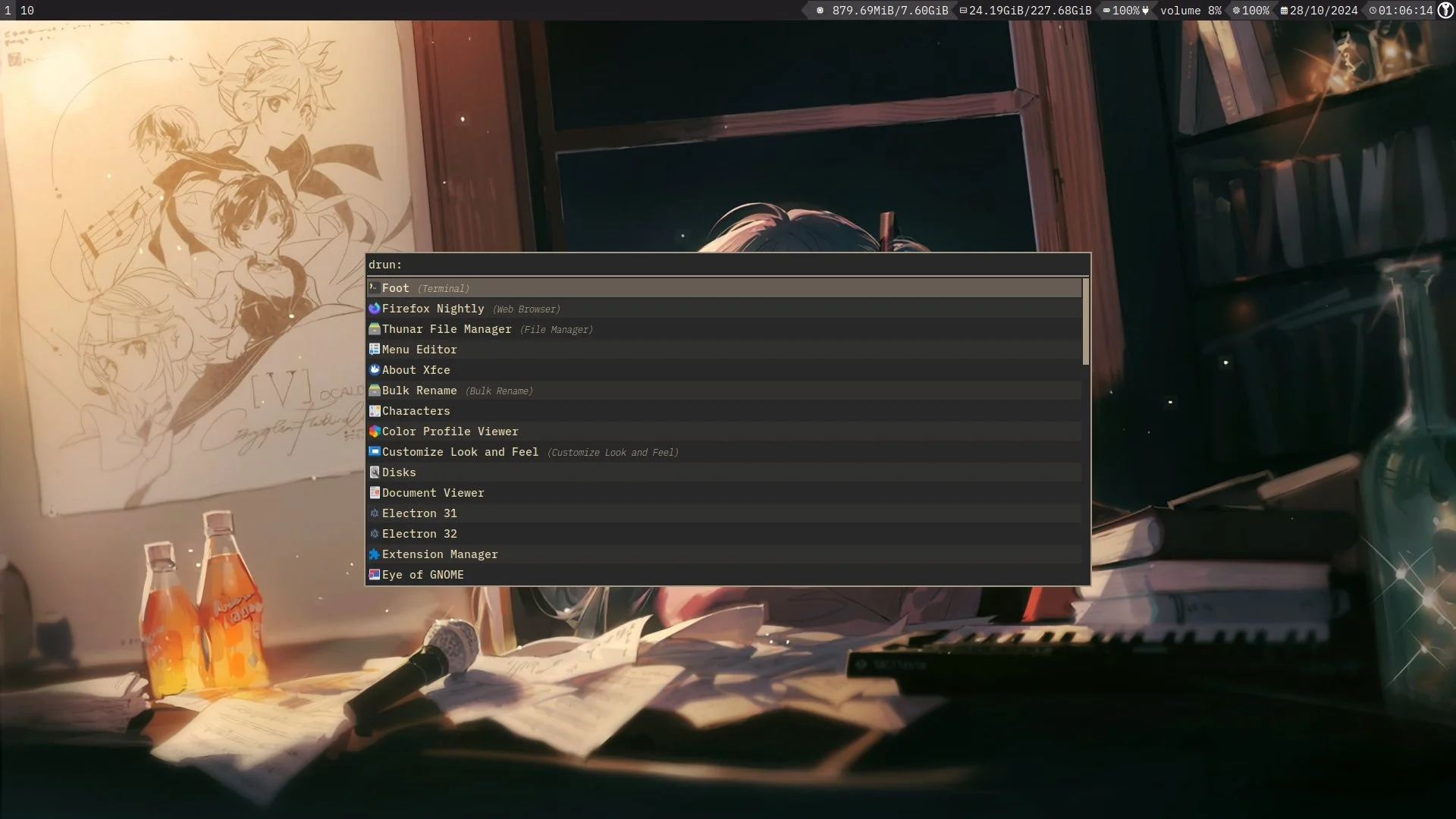Click the round tray icon beside the clock
This screenshot has height=819, width=1456.
coord(1445,10)
